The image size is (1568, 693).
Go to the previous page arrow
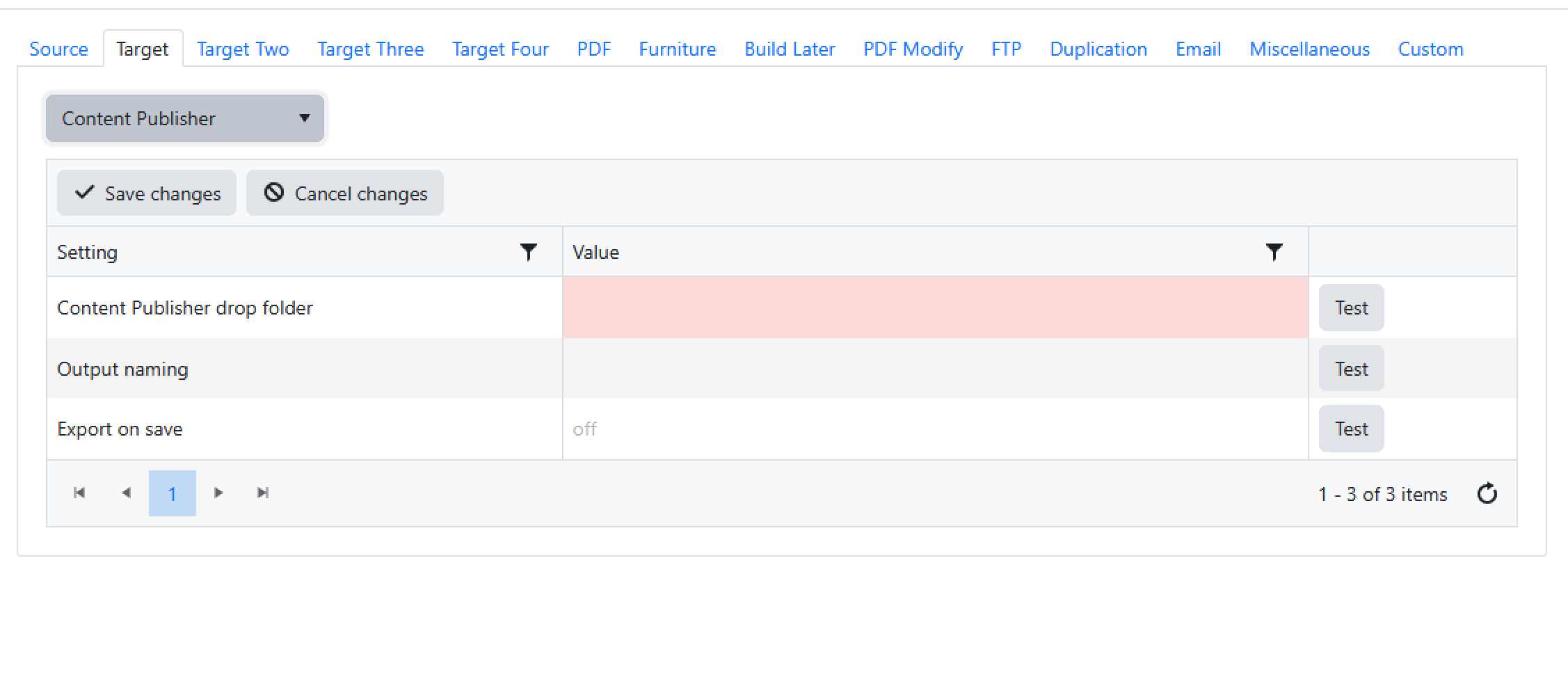tap(126, 493)
